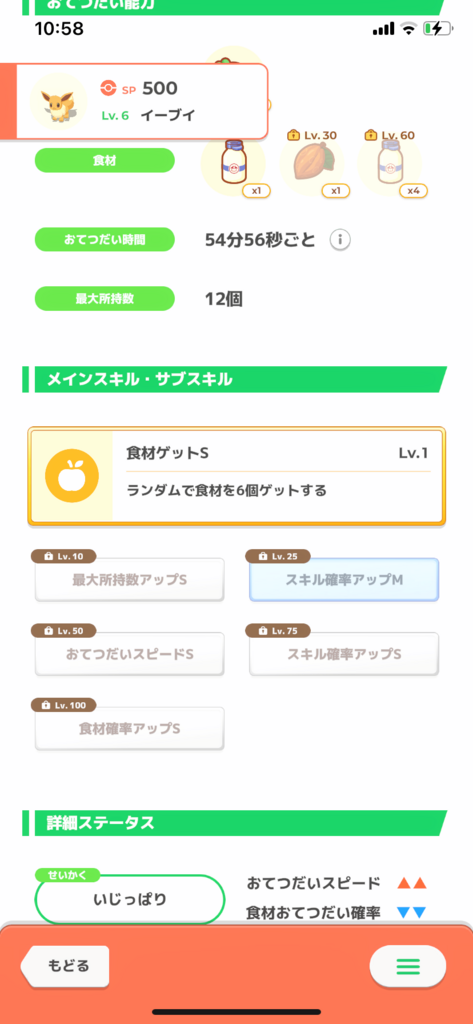
Task: Tap locked subskill 食材確率アップS
Action: (129, 728)
